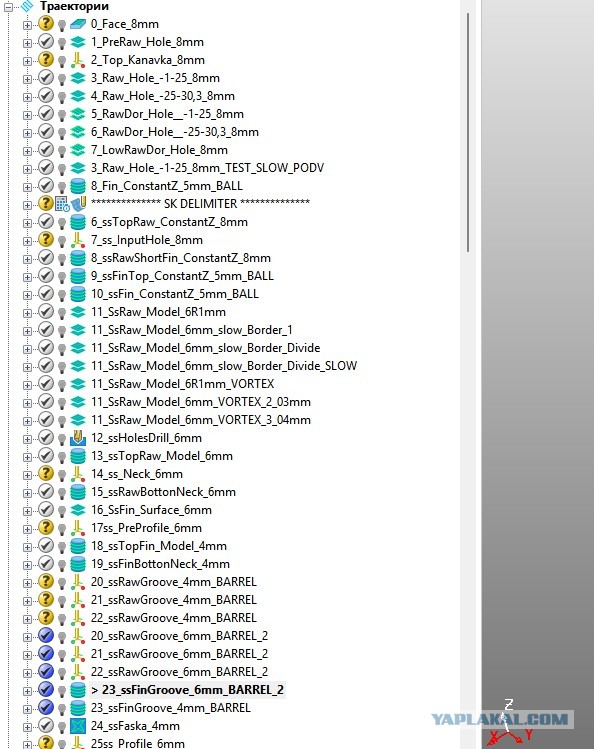Toggle the light bulb of 12_ssHolesDrill_6mm

(62, 439)
